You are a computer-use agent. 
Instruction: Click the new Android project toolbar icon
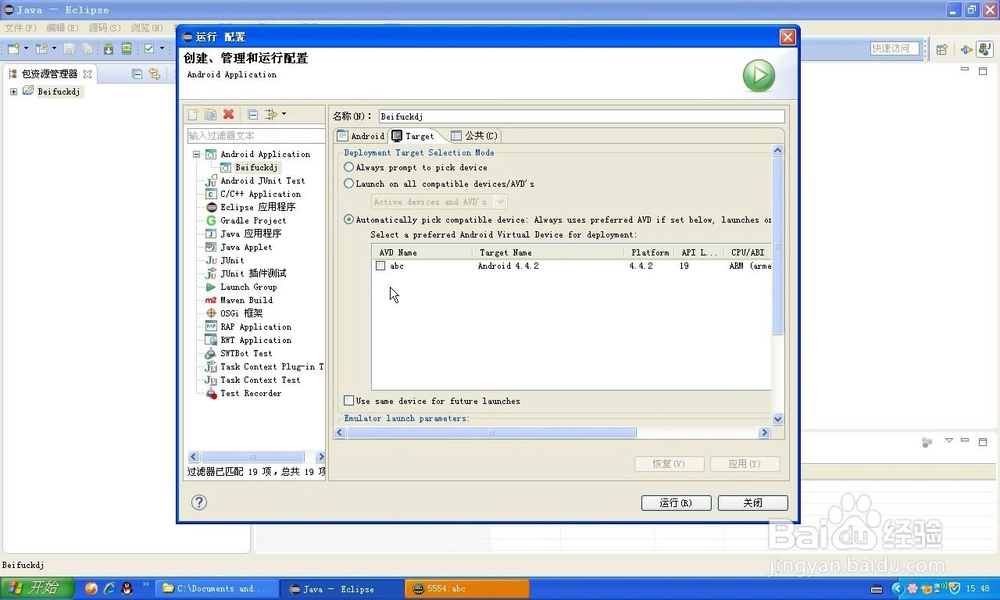41,48
